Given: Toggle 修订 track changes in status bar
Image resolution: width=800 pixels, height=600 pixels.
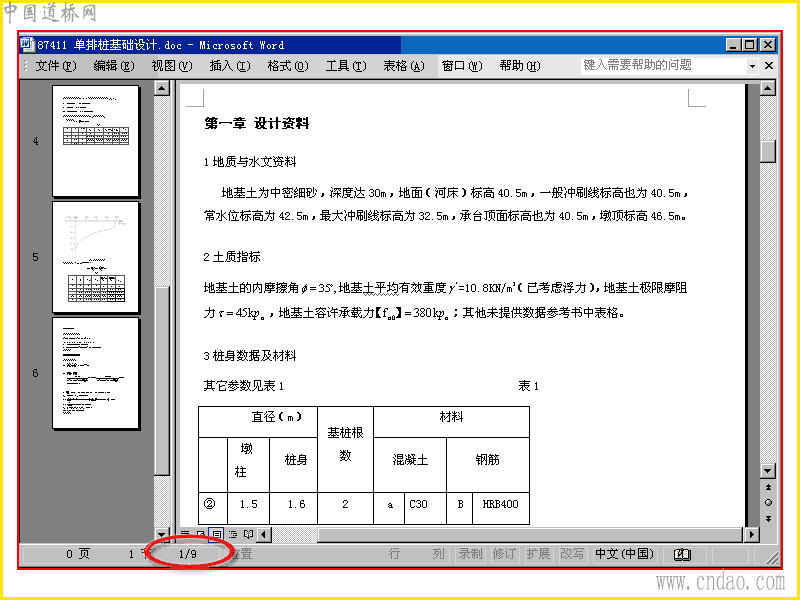Looking at the screenshot, I should pos(504,554).
